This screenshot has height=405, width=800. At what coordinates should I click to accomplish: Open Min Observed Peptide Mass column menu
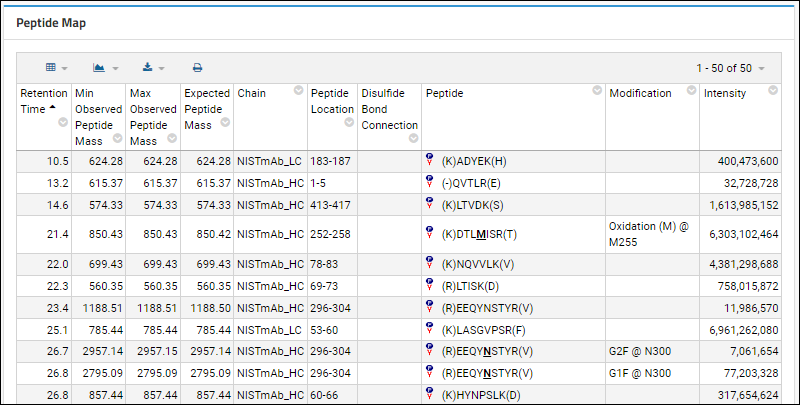coord(117,138)
